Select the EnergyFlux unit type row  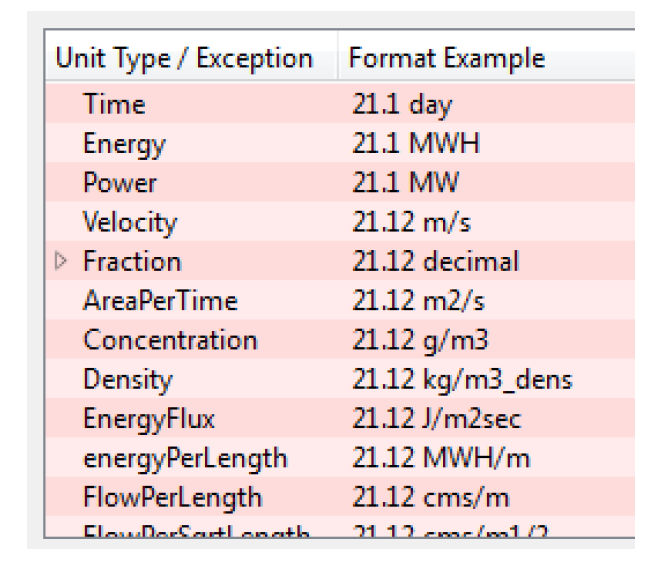coord(149,419)
